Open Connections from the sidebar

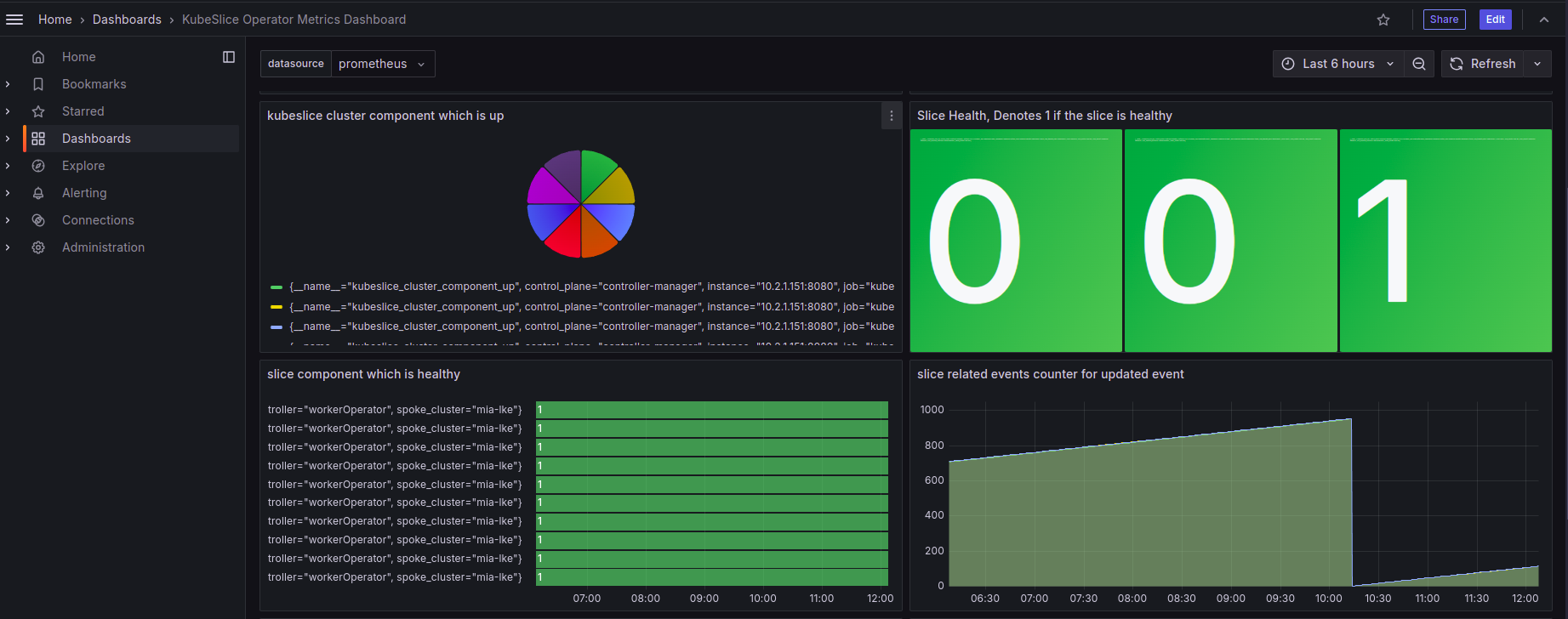pyautogui.click(x=98, y=220)
